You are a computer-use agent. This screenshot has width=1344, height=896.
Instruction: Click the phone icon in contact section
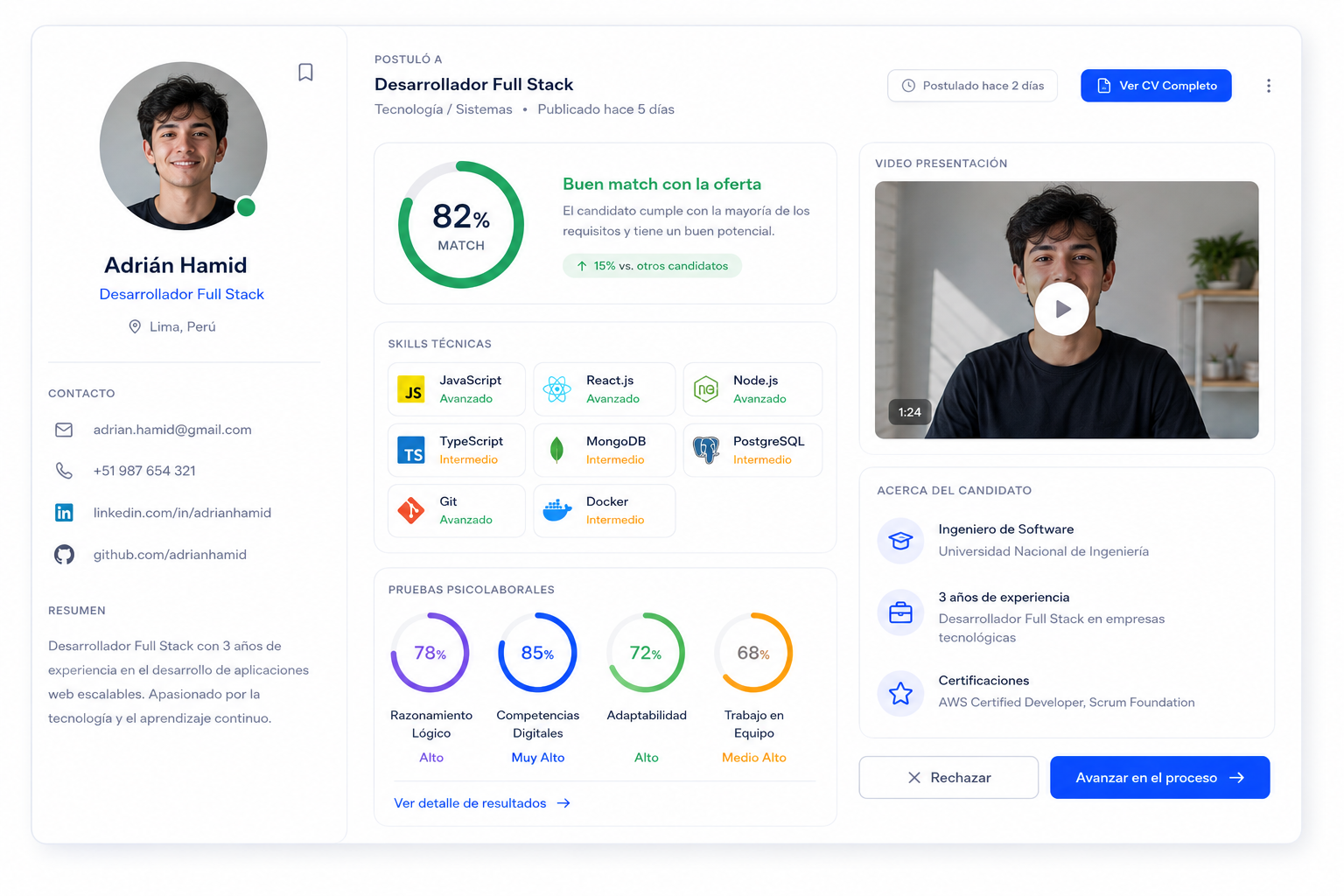(x=64, y=471)
